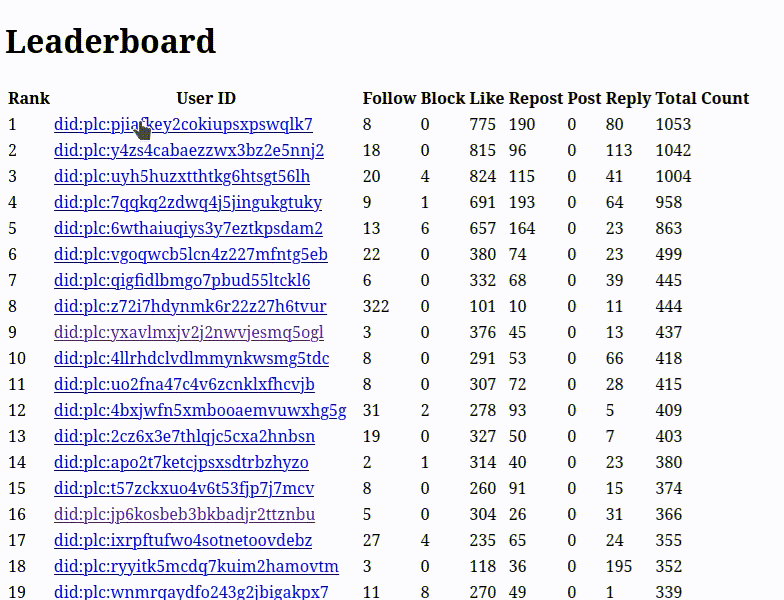The height and width of the screenshot is (600, 784).
Task: Click did:plc:4llrhdclvdlmmynkwsmg5tdc user link
Action: 191,359
